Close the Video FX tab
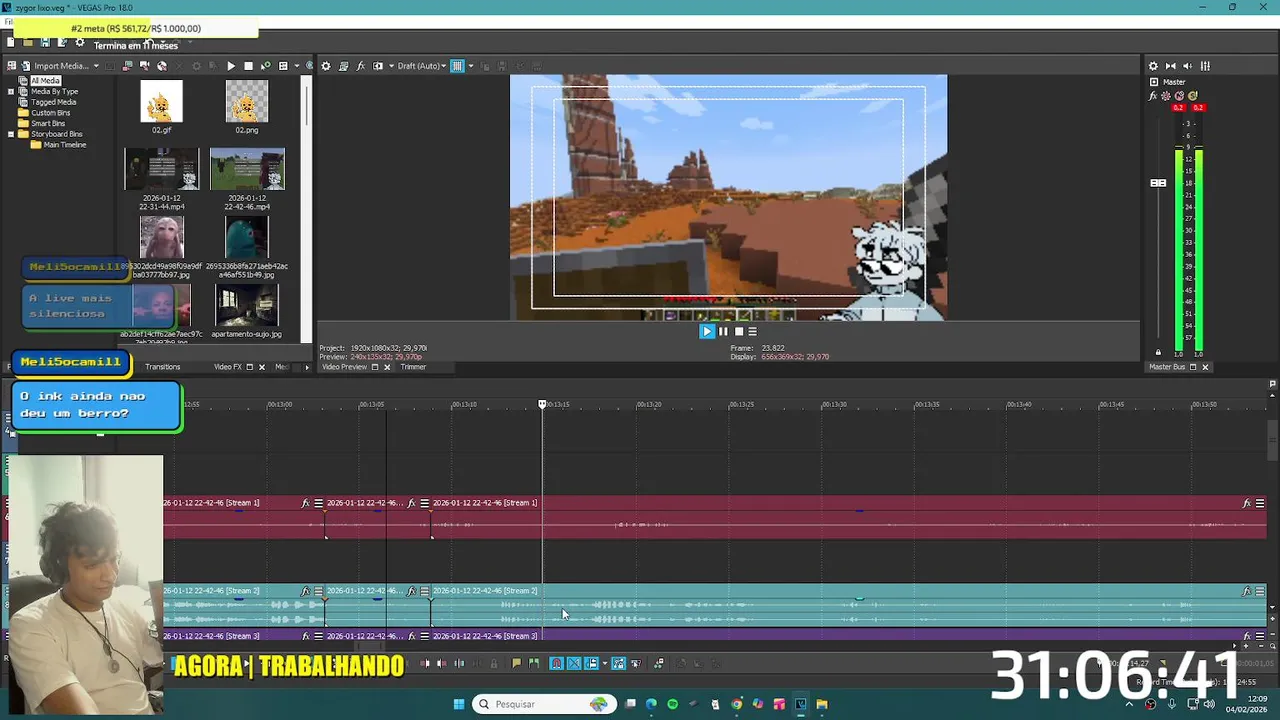Image resolution: width=1280 pixels, height=720 pixels. tap(262, 367)
